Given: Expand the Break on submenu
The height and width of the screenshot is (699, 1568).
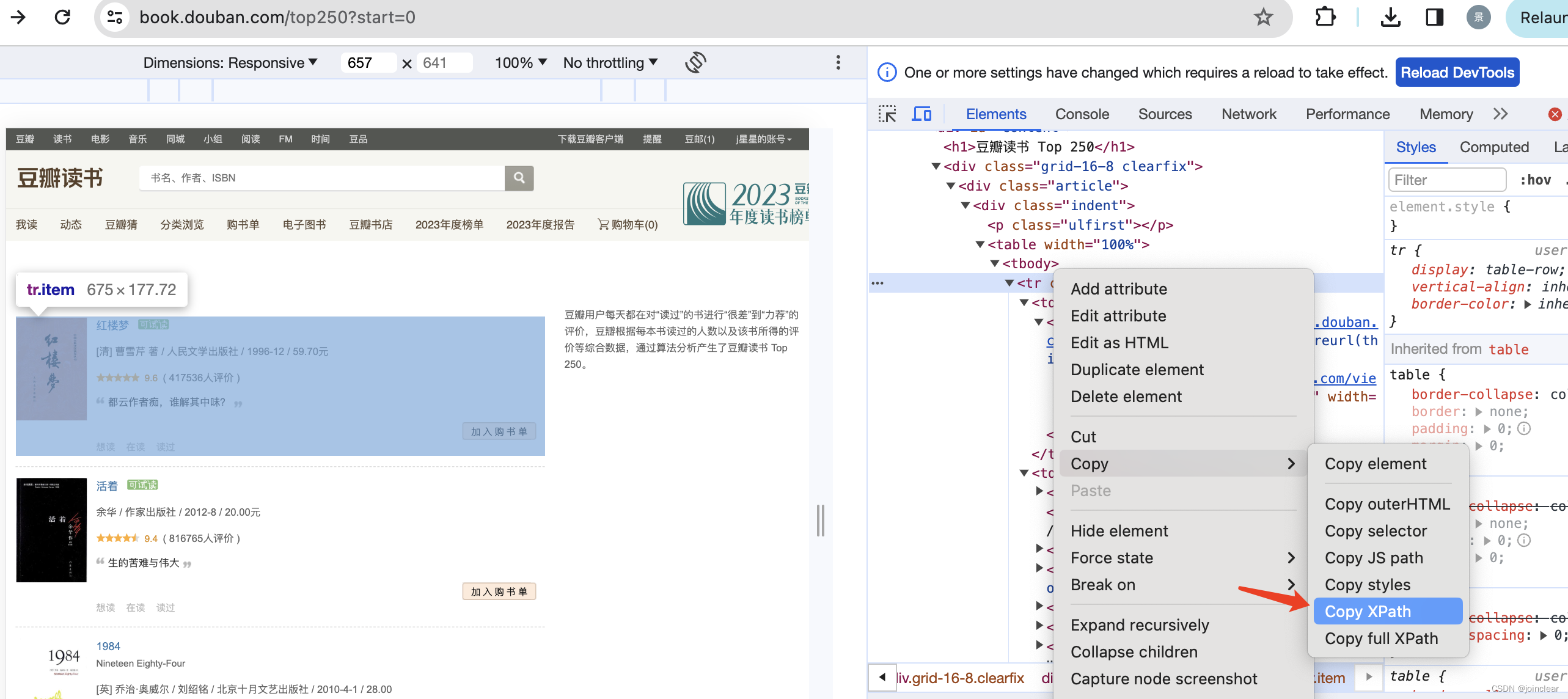Looking at the screenshot, I should click(x=1182, y=585).
